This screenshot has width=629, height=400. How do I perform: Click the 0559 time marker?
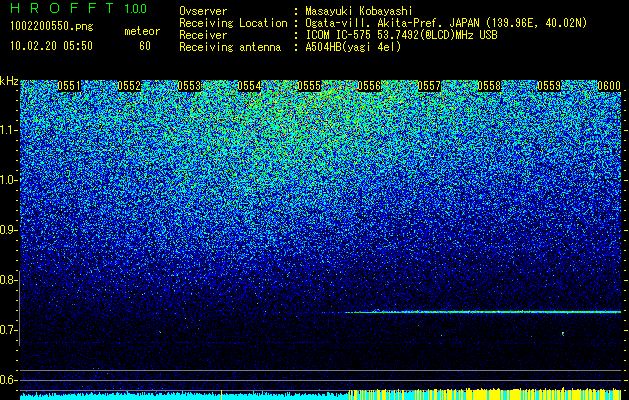[549, 86]
